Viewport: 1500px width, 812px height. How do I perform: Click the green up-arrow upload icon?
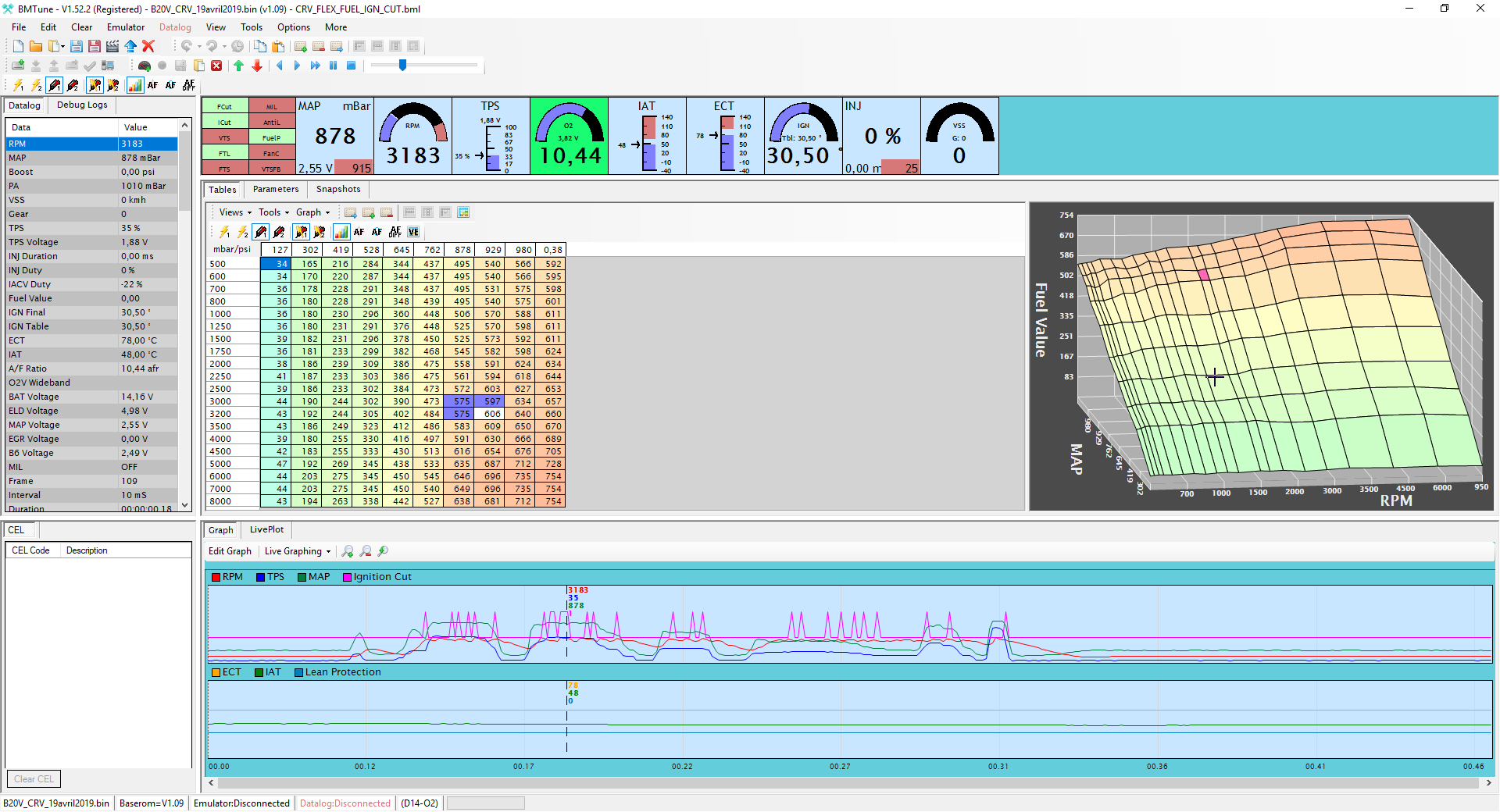click(x=239, y=66)
